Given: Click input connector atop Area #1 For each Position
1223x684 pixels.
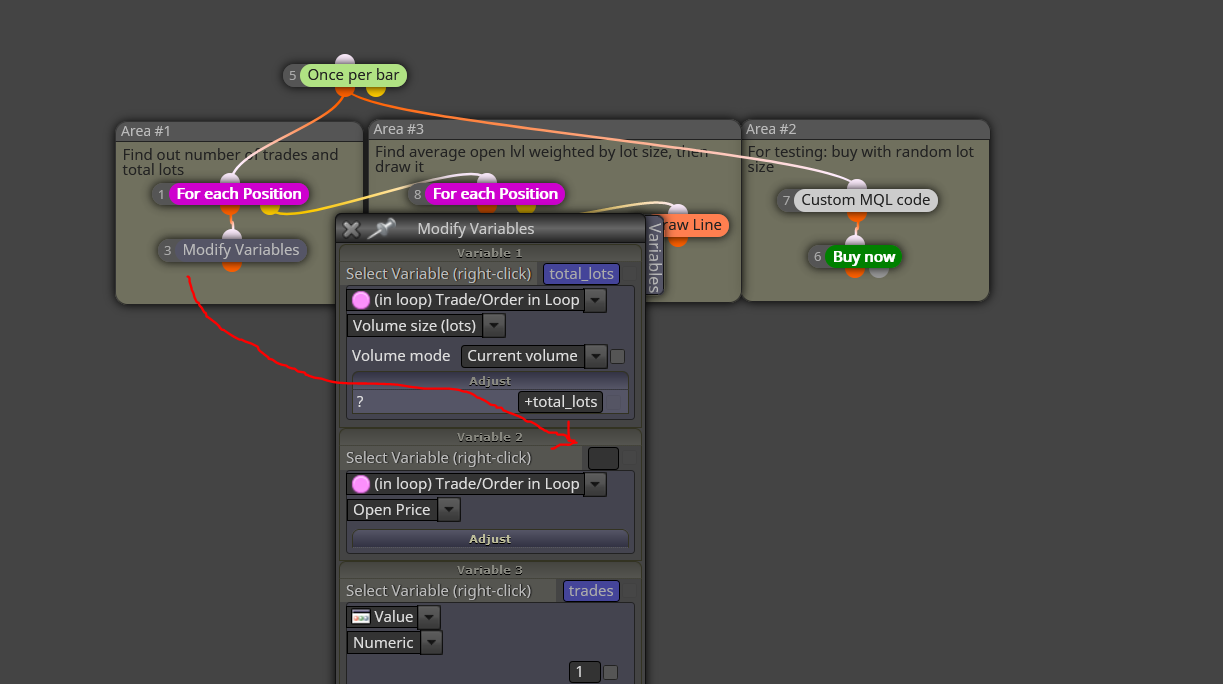Looking at the screenshot, I should click(x=230, y=180).
